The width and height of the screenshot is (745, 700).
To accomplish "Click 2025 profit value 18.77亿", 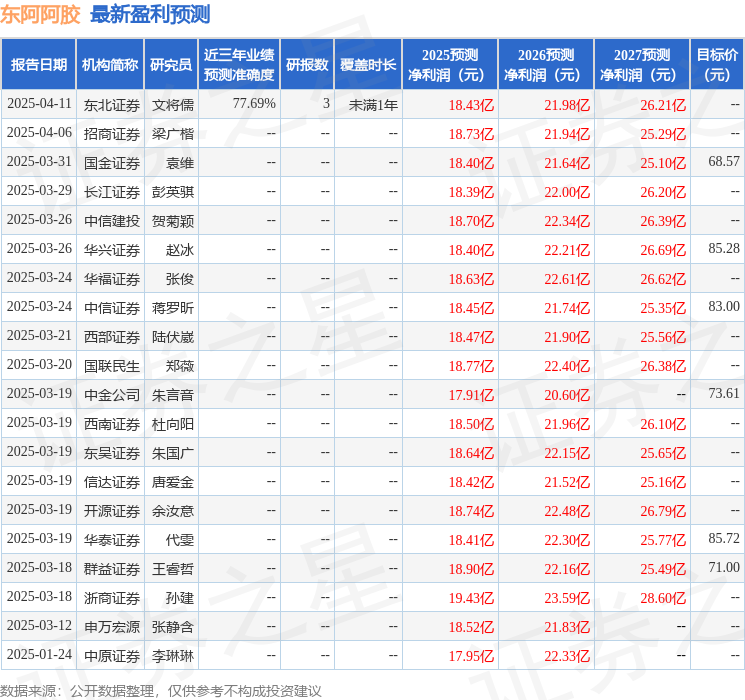I will [x=471, y=366].
